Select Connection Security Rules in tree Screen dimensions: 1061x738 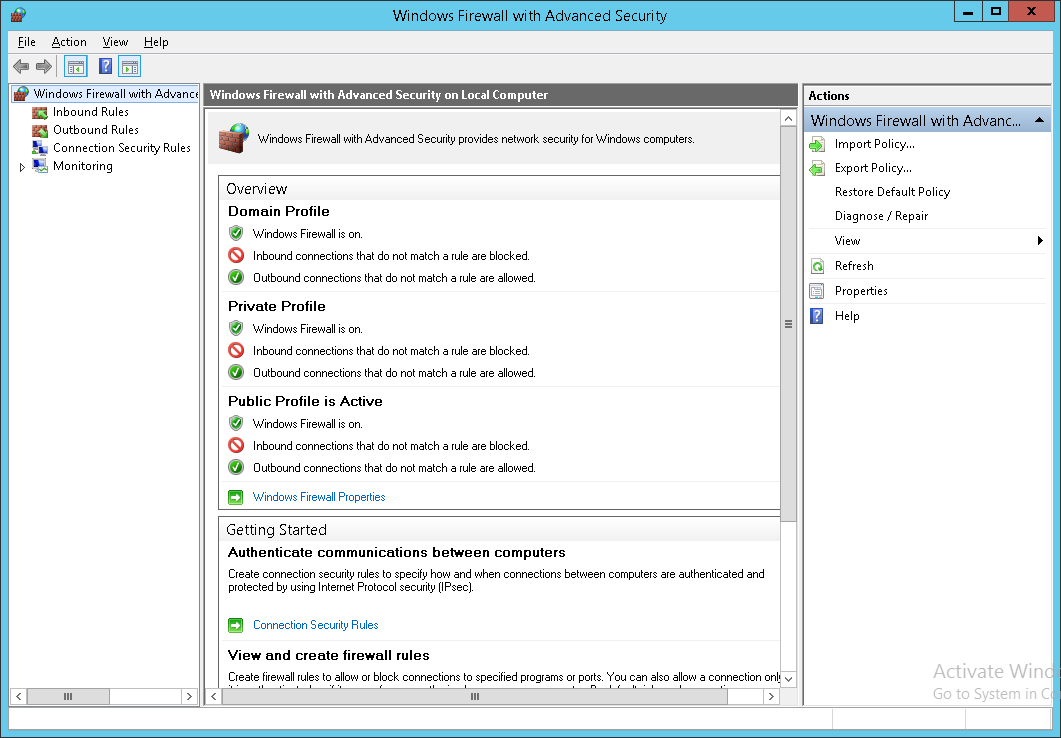pyautogui.click(x=122, y=148)
